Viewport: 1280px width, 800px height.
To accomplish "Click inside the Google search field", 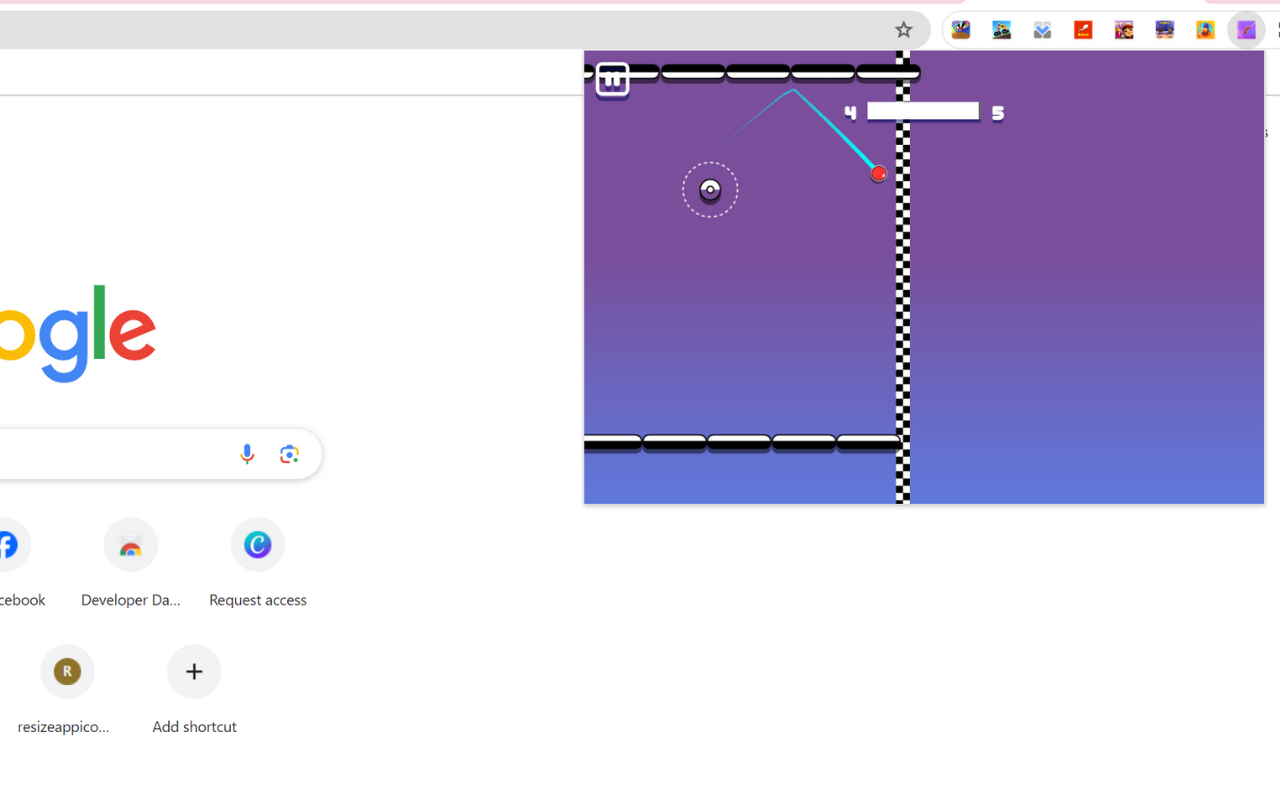I will 120,453.
